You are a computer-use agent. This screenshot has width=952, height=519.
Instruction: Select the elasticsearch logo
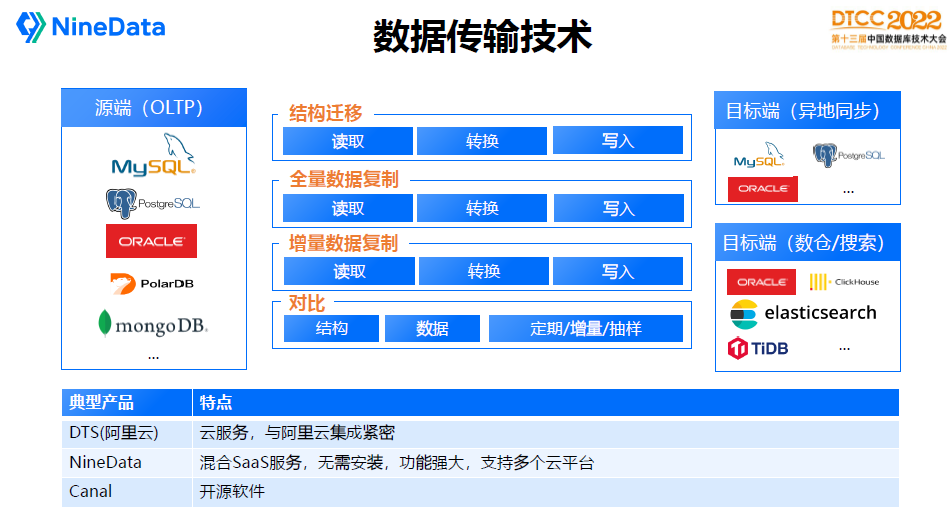click(803, 314)
